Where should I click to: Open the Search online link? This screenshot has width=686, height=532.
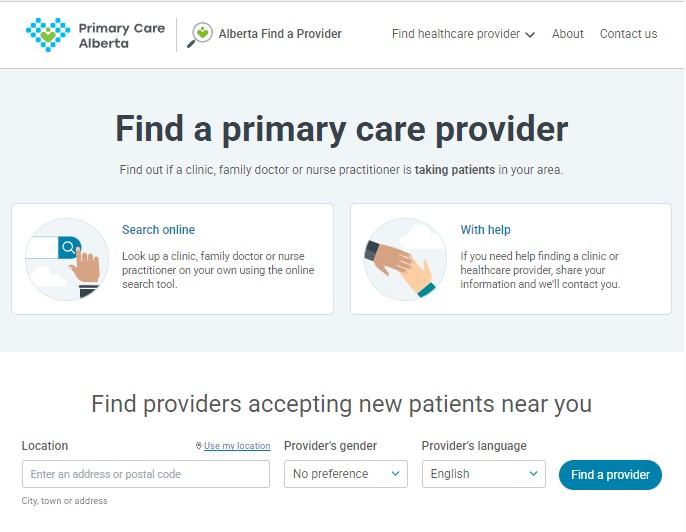(158, 230)
